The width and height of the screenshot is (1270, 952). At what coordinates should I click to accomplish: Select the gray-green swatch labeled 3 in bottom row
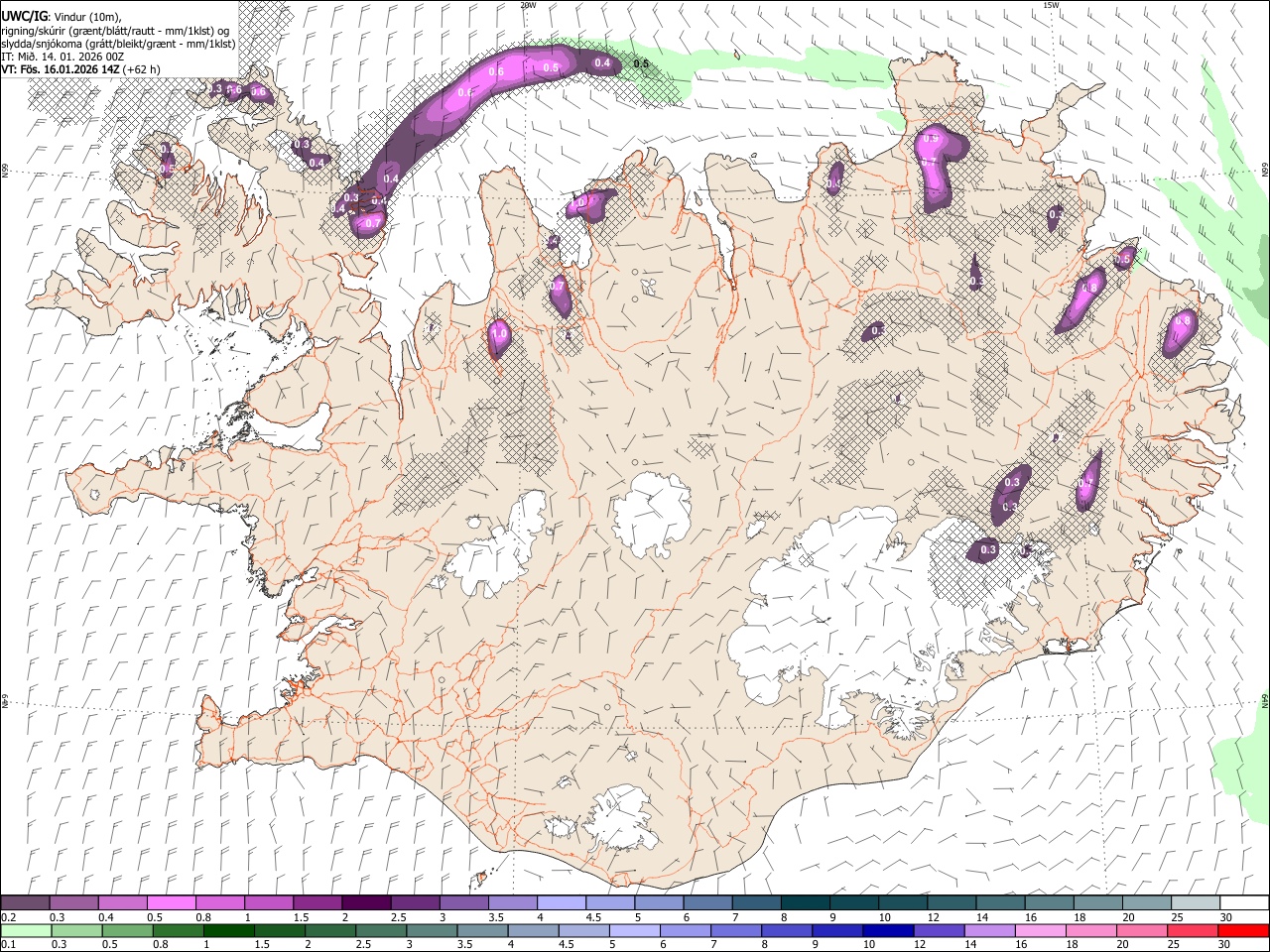click(x=433, y=930)
